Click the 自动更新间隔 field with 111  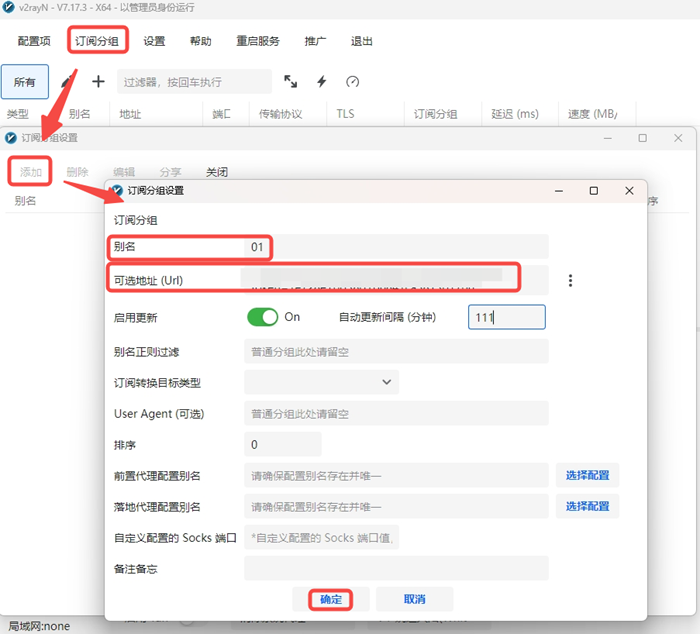tap(507, 317)
